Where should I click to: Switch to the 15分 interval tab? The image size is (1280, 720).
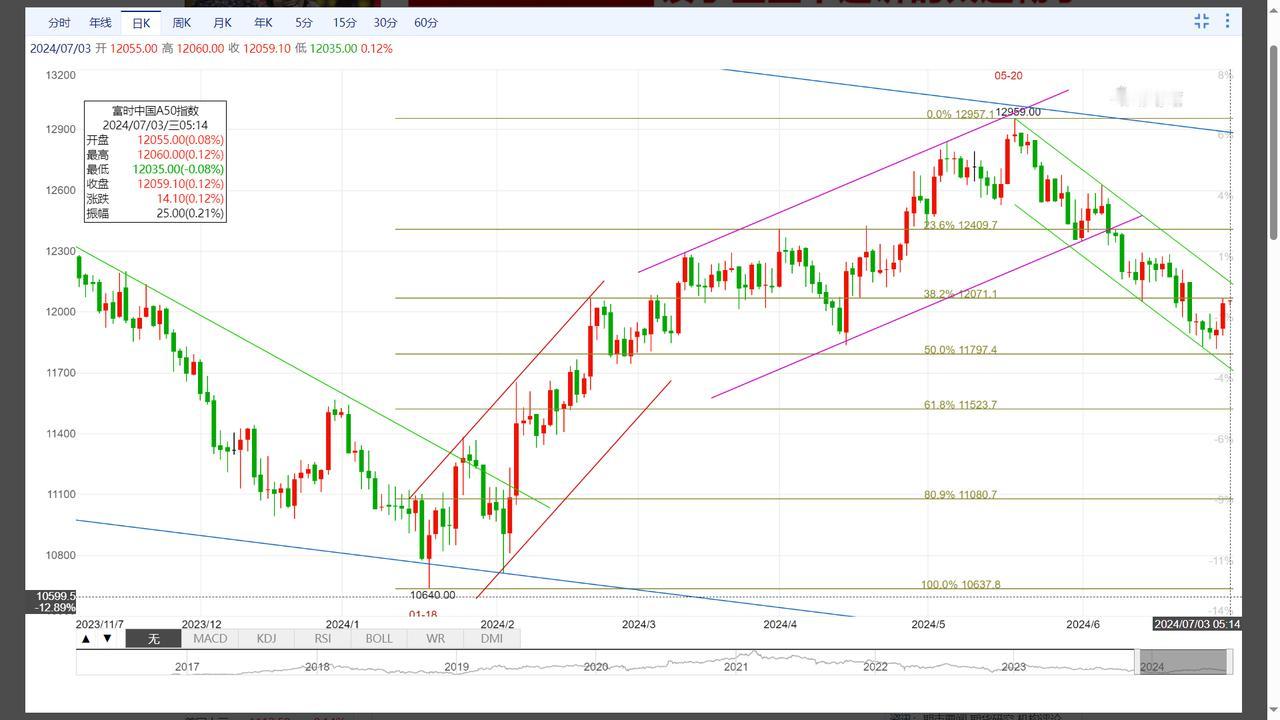point(344,22)
